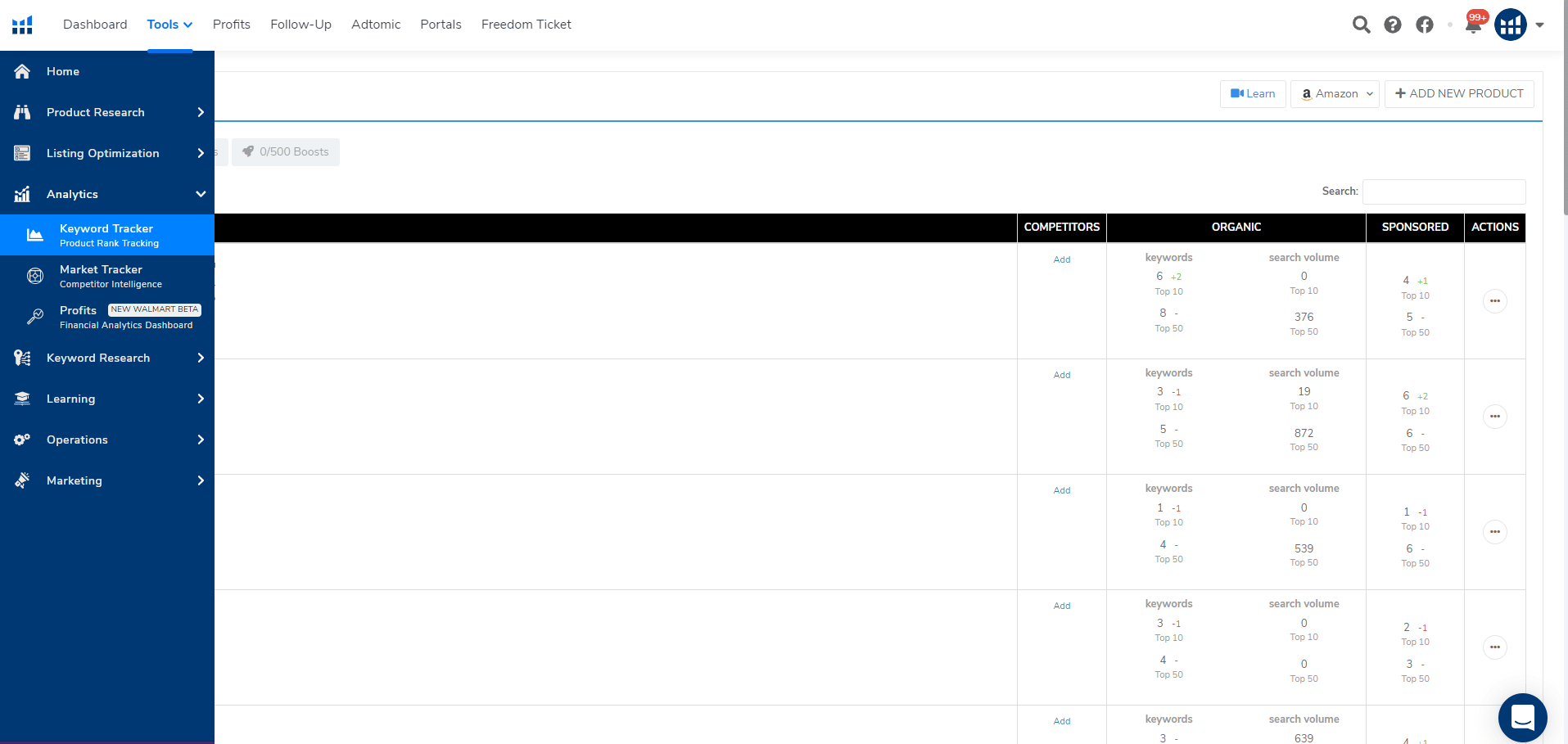1568x744 pixels.
Task: Open actions menu for fourth product row
Action: (1495, 647)
